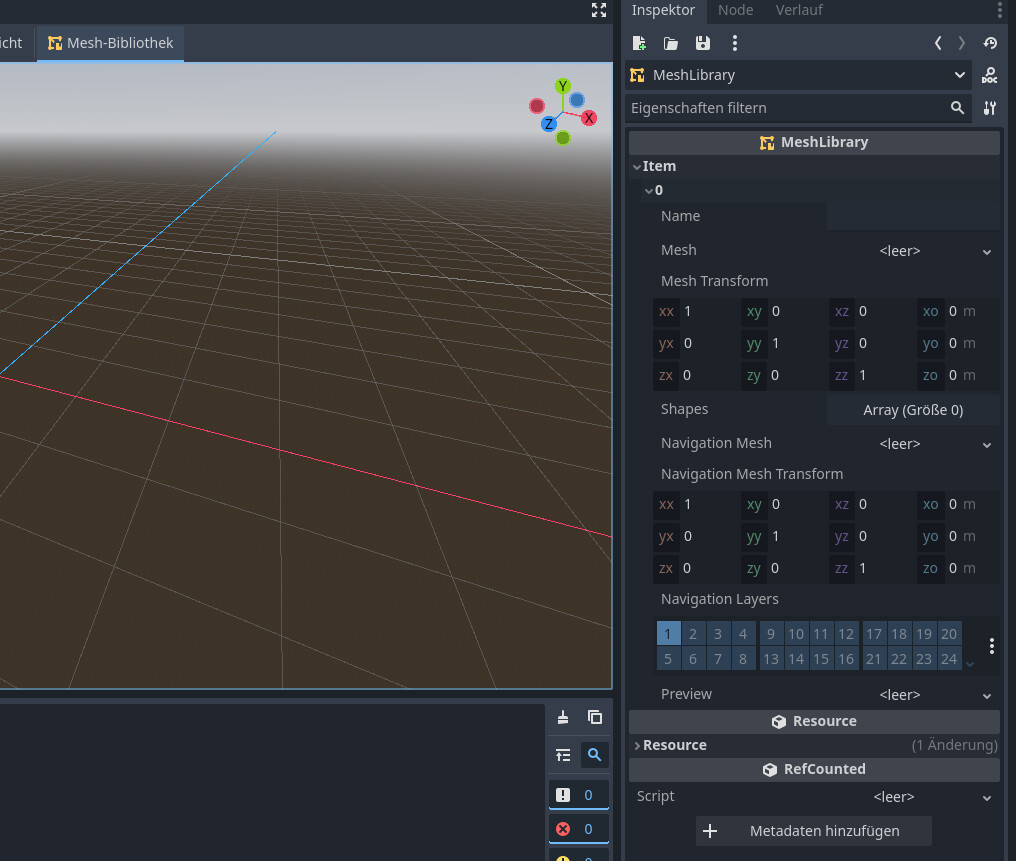Create a new resource in the Inspector
Viewport: 1016px width, 861px height.
(638, 43)
